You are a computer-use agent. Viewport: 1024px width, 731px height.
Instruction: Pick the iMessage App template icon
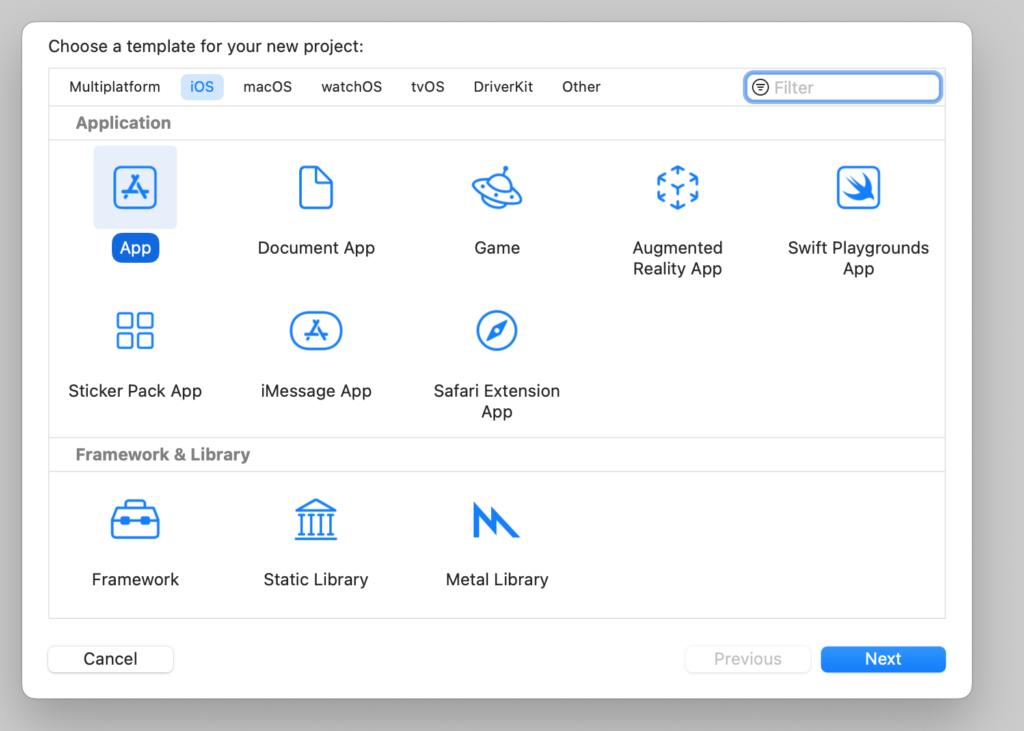click(x=316, y=331)
